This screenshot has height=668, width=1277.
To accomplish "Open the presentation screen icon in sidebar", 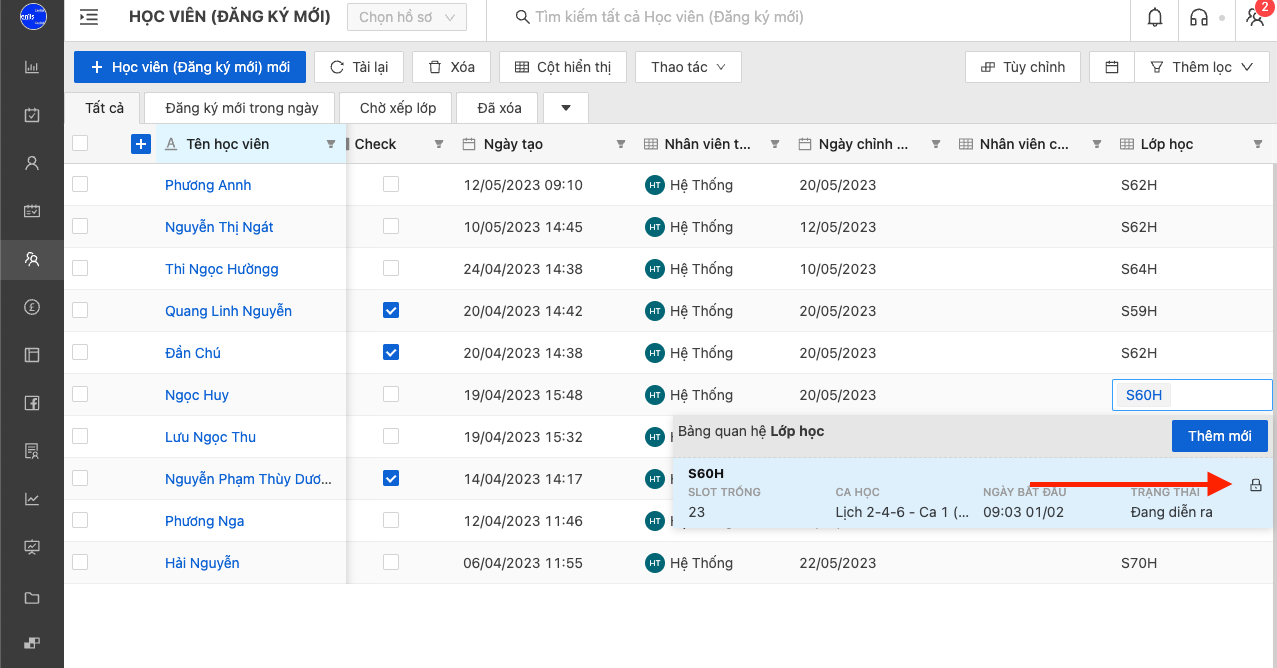I will (x=32, y=547).
